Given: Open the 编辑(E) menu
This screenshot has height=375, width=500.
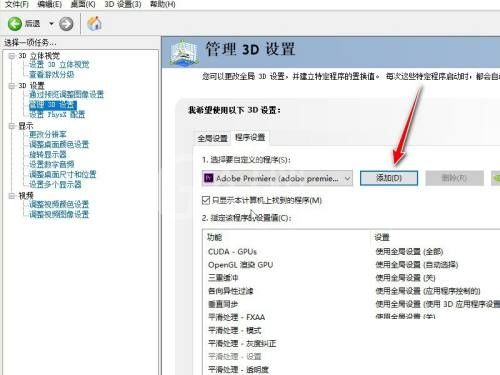Looking at the screenshot, I should click(50, 4).
